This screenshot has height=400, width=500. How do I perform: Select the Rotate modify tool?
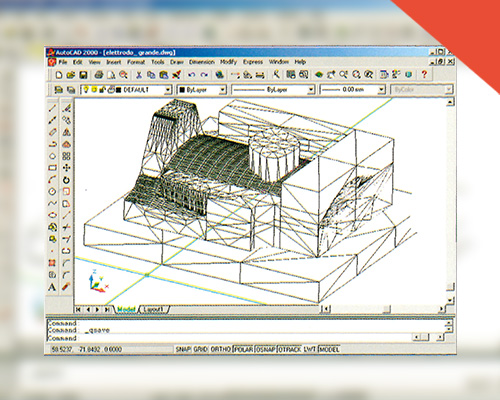coord(66,180)
